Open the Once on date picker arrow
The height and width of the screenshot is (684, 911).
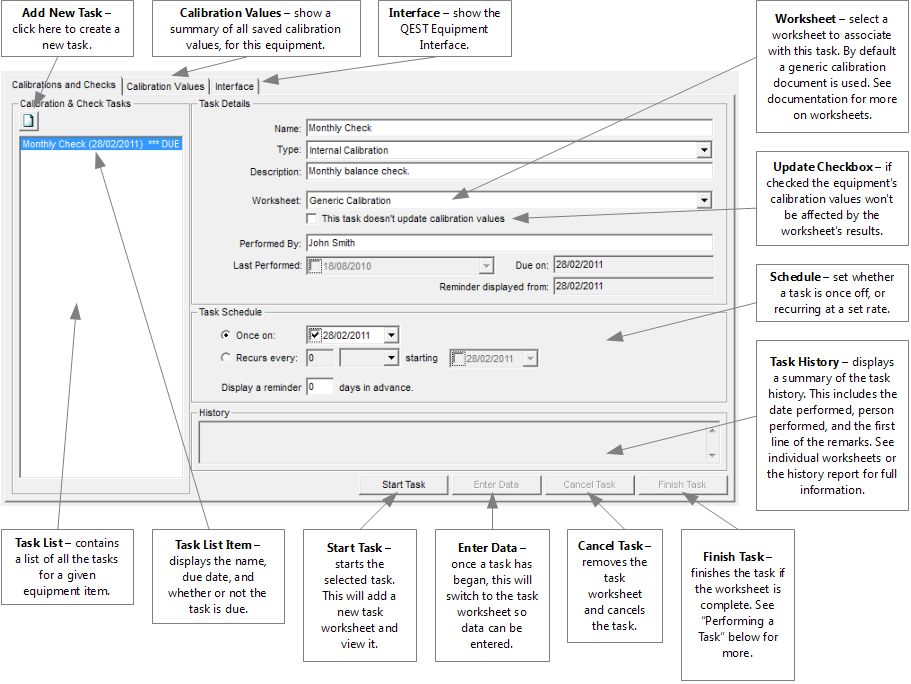[x=390, y=336]
